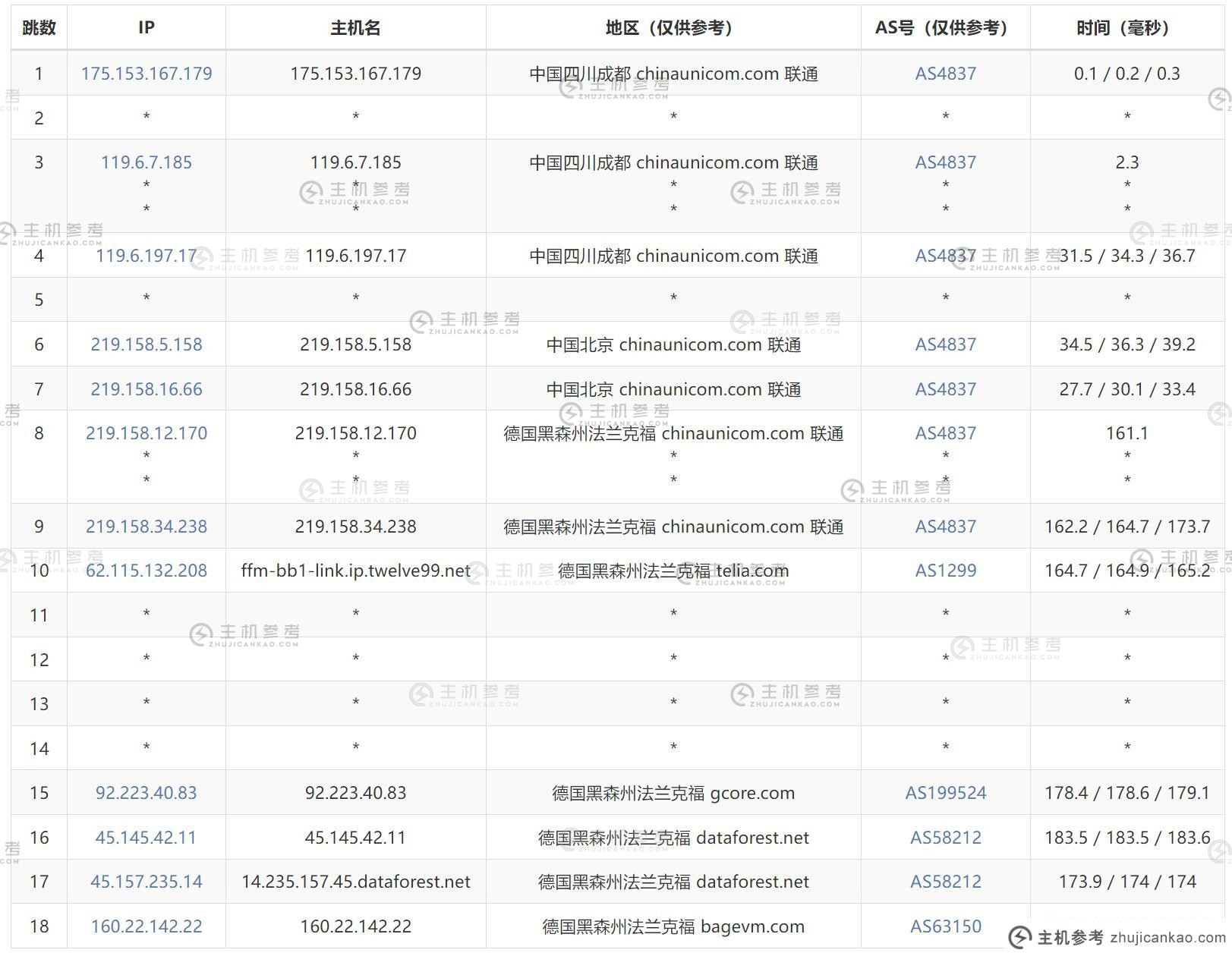The height and width of the screenshot is (956, 1232).
Task: Select time value 173.9 / 174 / 174
Action: pyautogui.click(x=1127, y=882)
